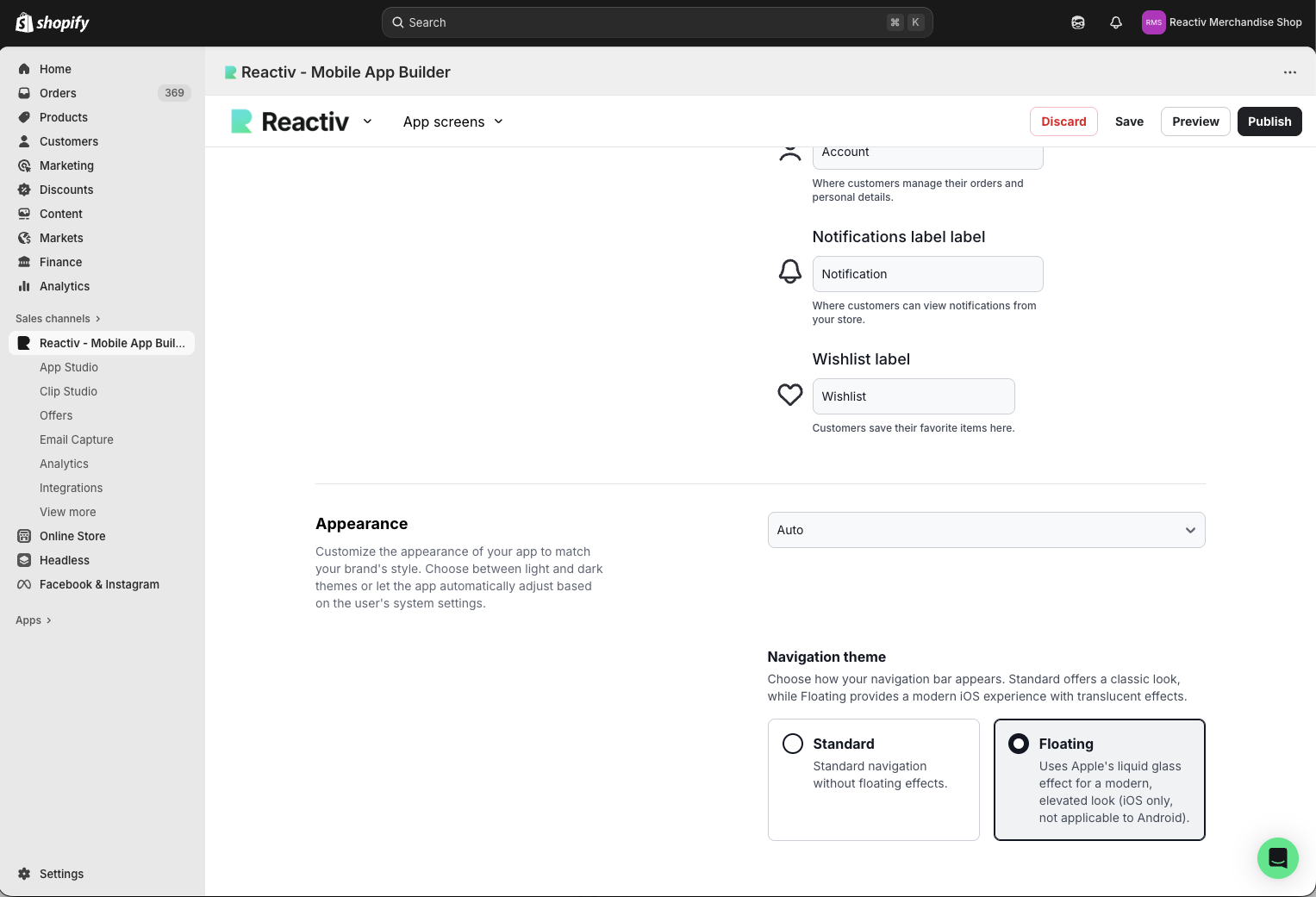Open Settings via the gear icon
1316x897 pixels.
(x=24, y=874)
